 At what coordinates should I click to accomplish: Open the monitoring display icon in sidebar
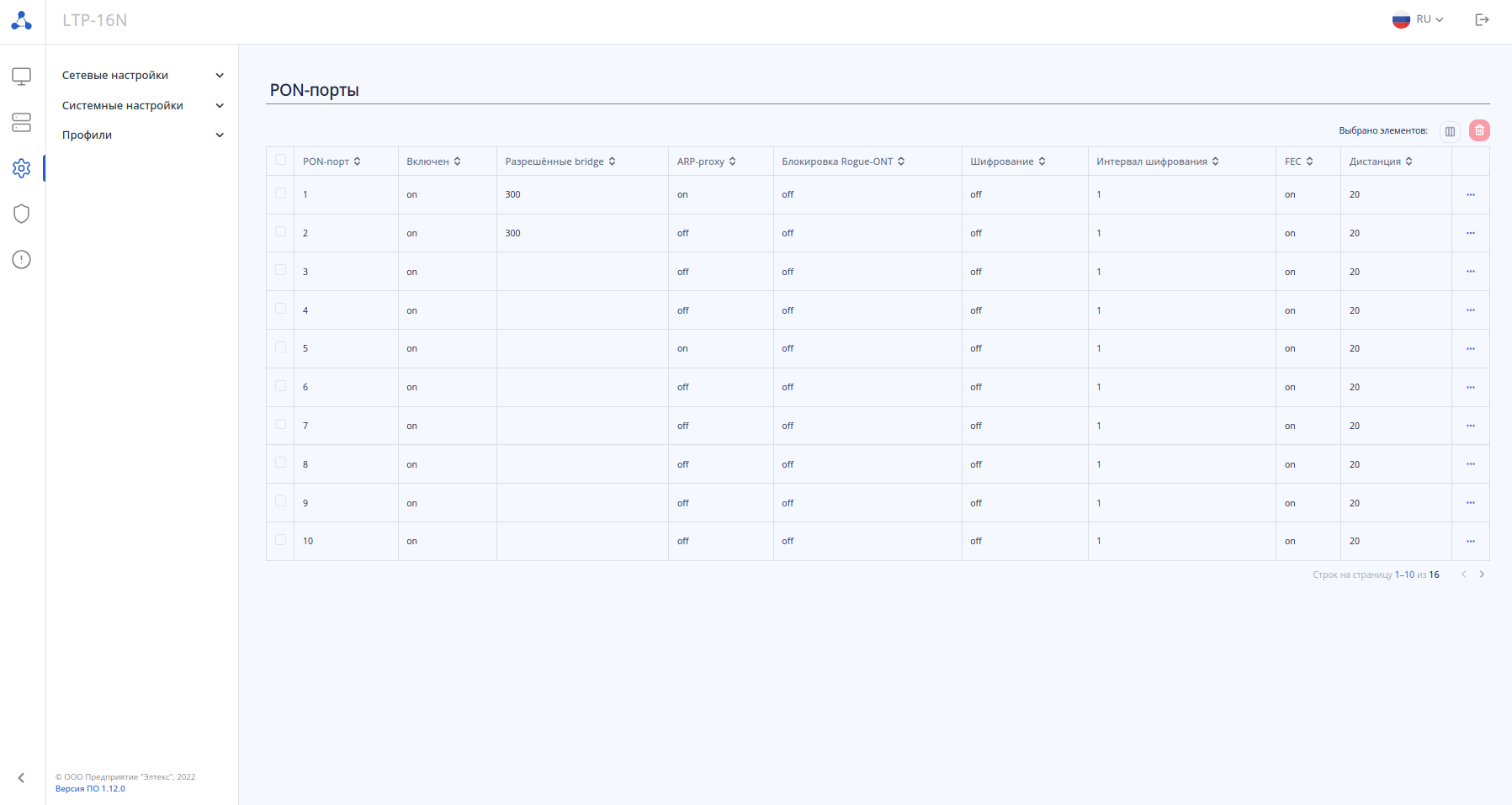coord(22,77)
